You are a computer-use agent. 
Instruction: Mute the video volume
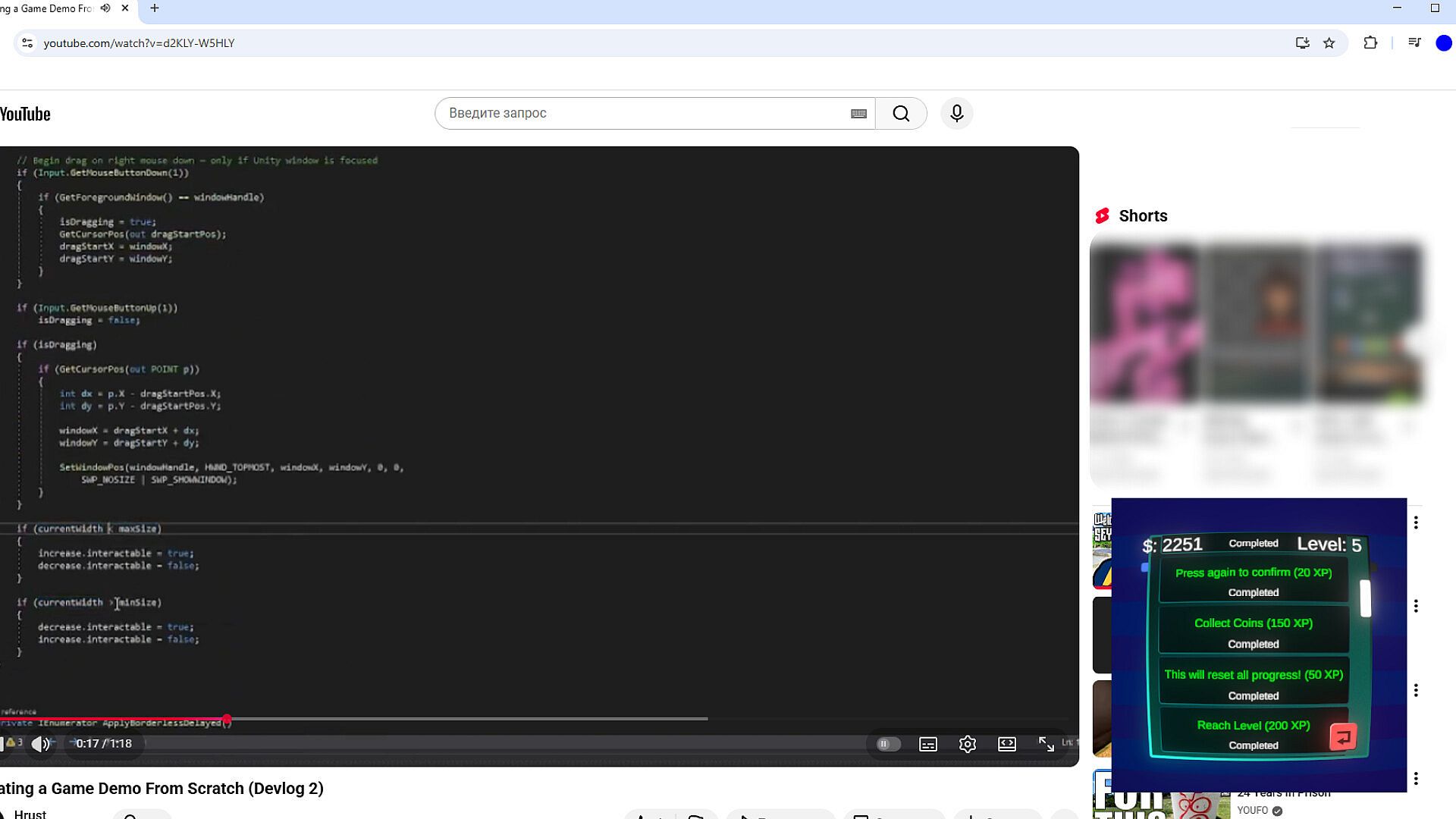coord(40,744)
